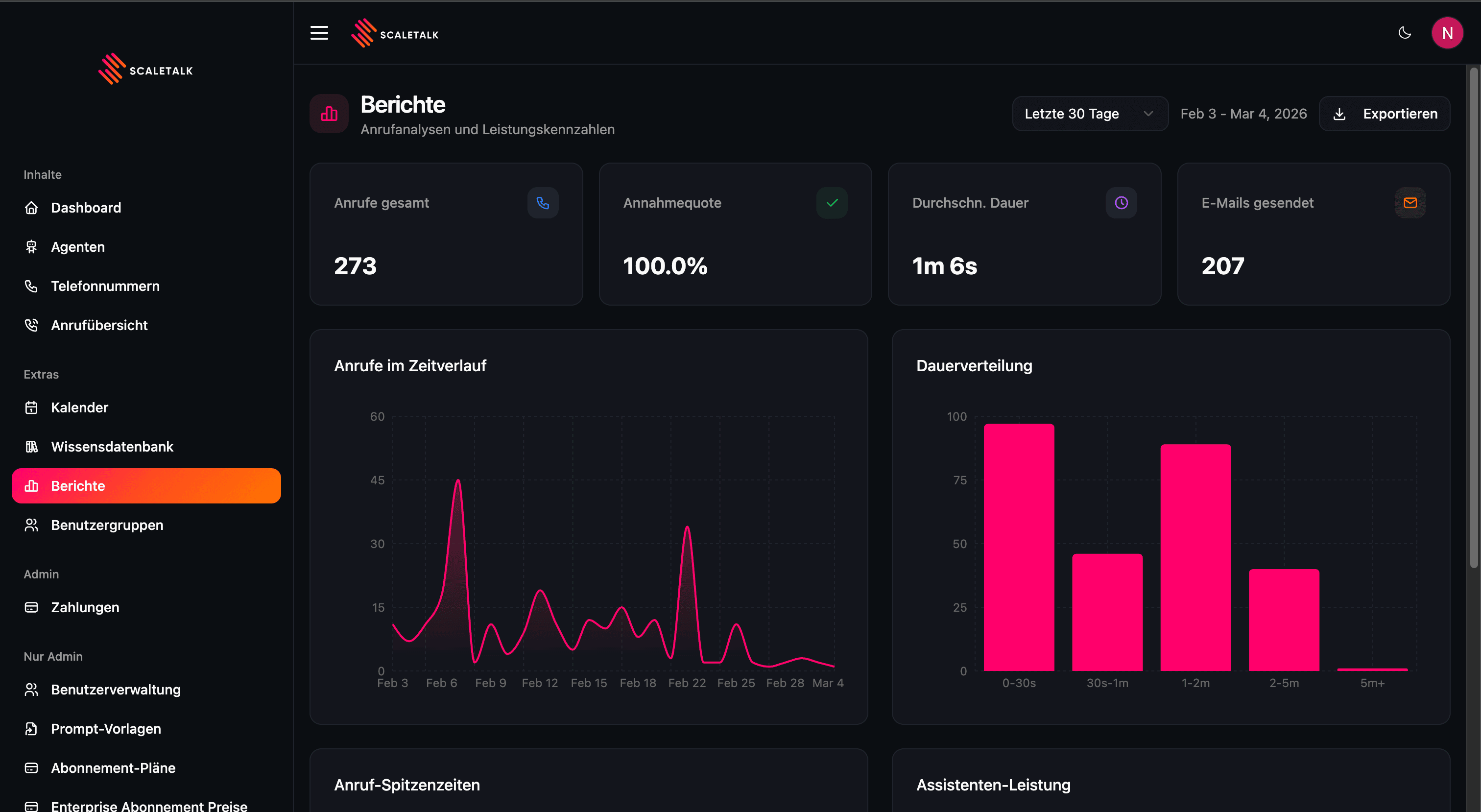Open user avatar N menu
Viewport: 1481px width, 812px height.
[x=1447, y=33]
